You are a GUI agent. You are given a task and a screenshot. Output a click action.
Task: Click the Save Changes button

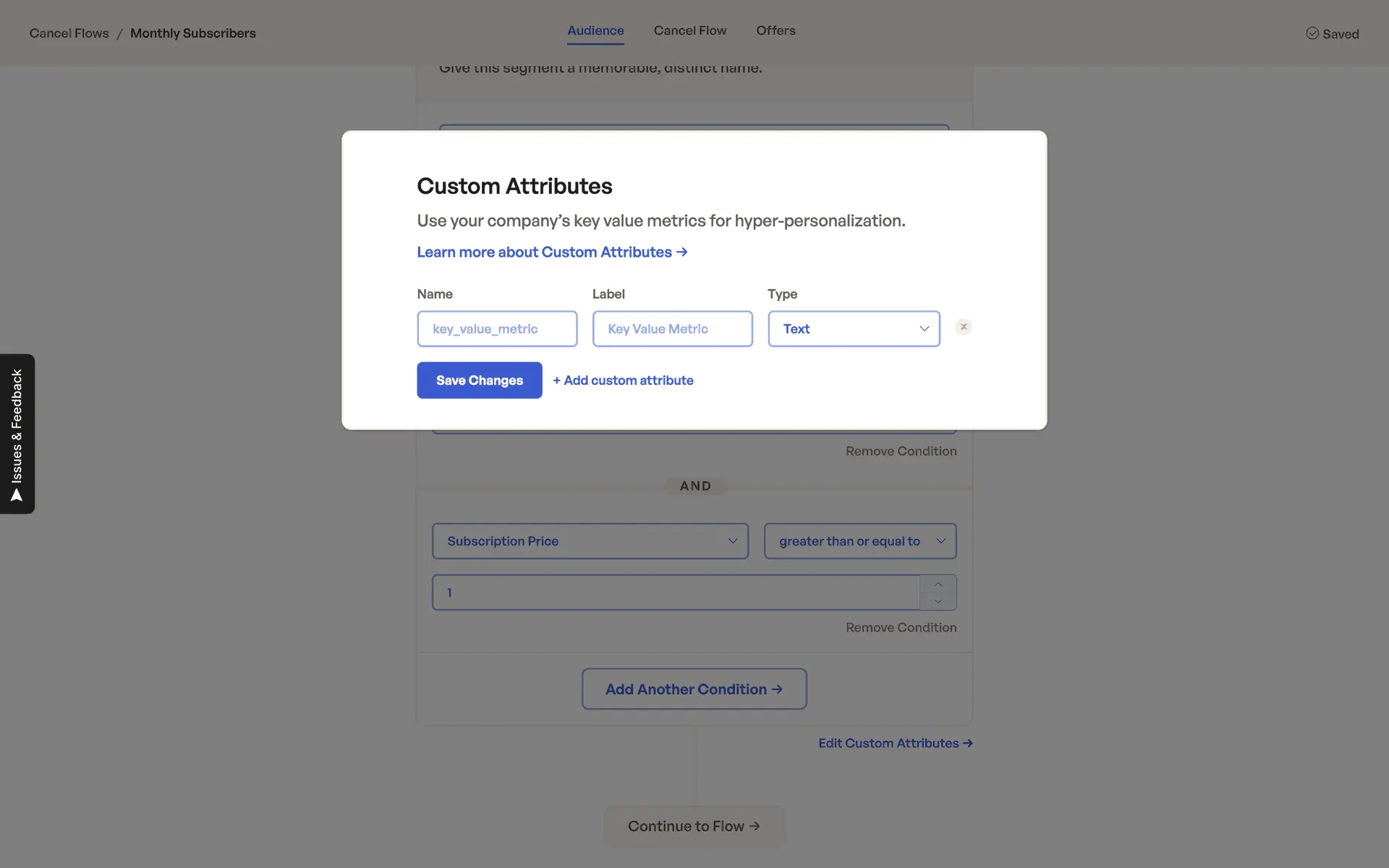(x=479, y=380)
